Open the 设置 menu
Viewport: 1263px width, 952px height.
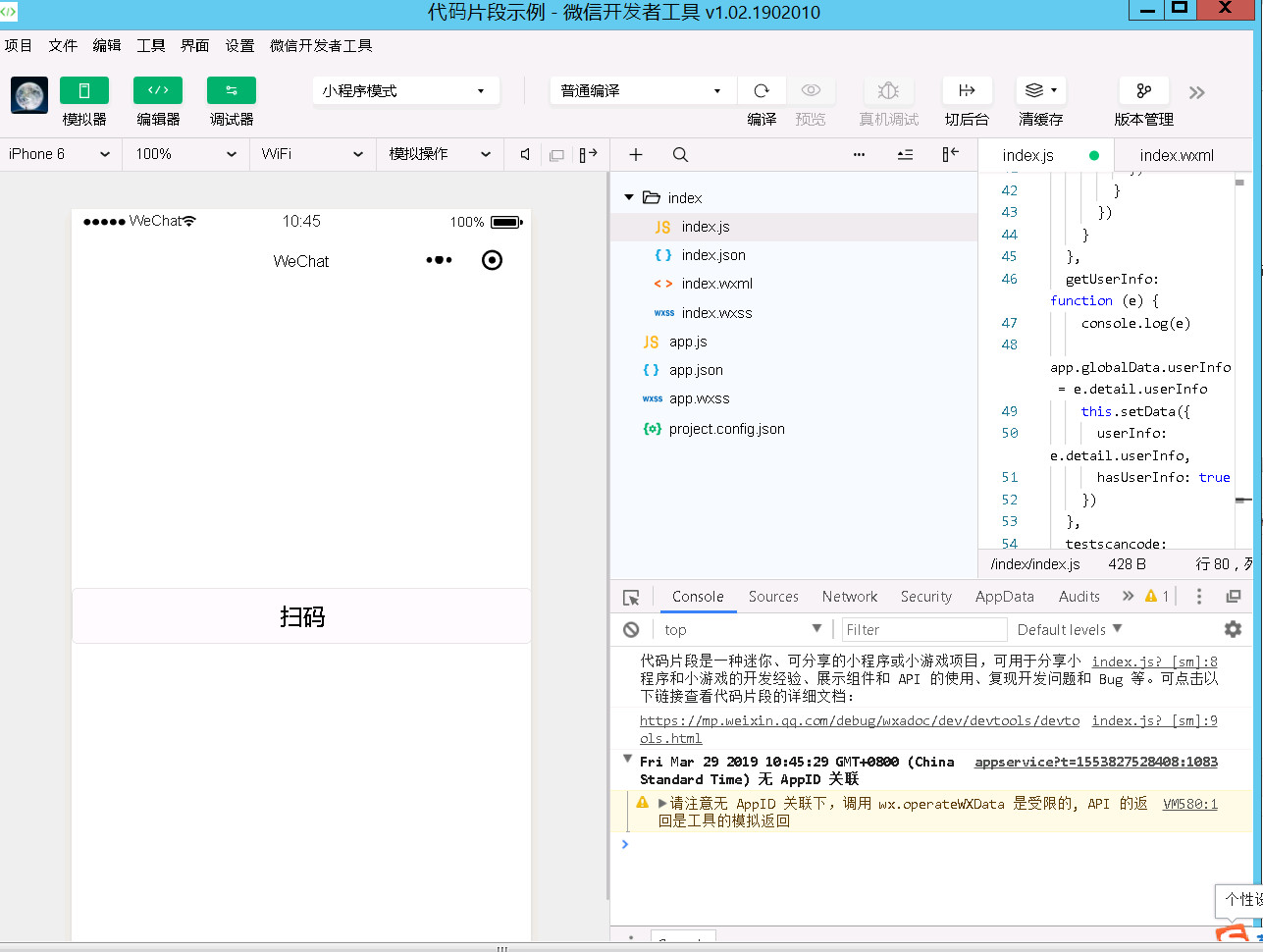239,45
